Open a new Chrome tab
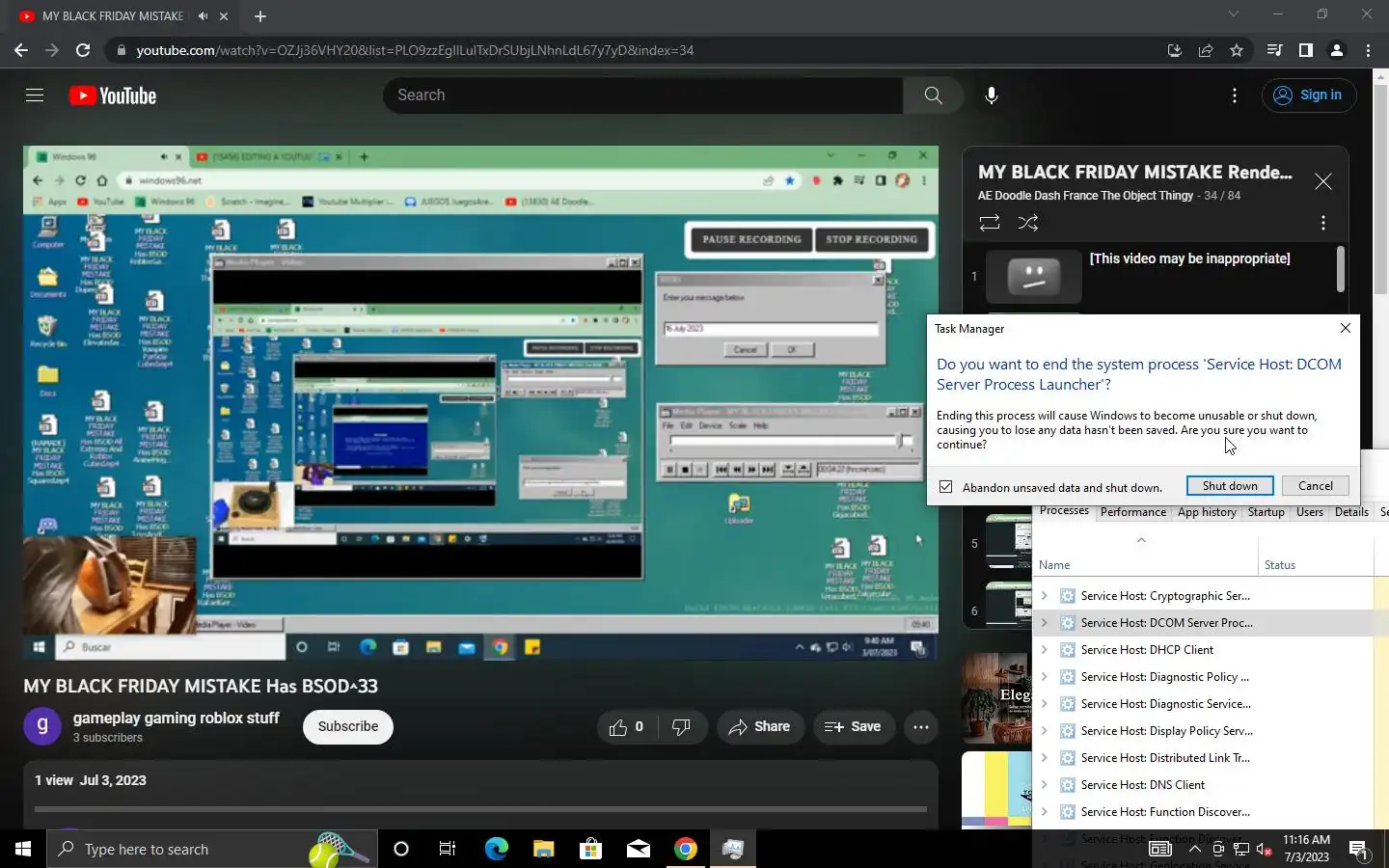This screenshot has height=868, width=1389. click(x=260, y=16)
